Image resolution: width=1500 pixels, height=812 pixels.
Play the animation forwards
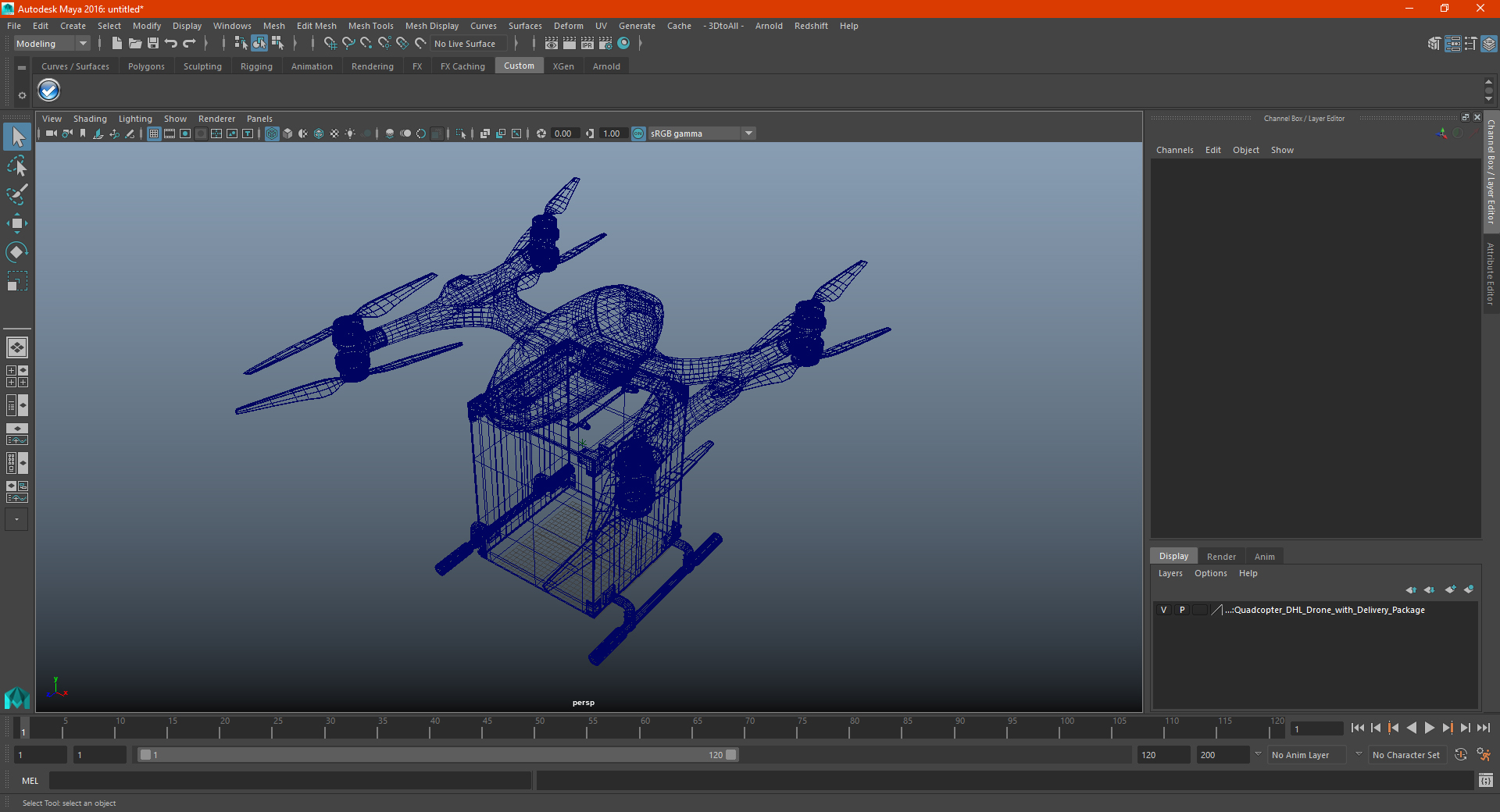tap(1429, 728)
